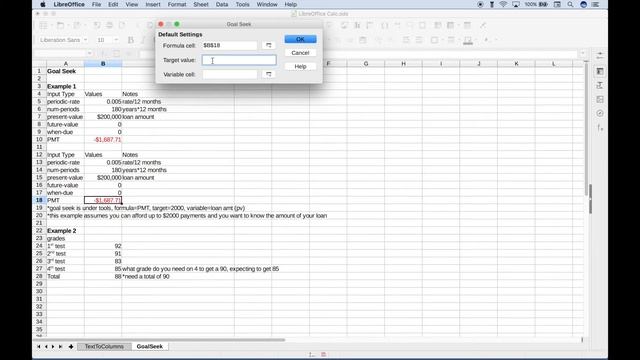Jump to first sheet tab arrow
Viewport: 640px width, 360px height.
pyautogui.click(x=39, y=347)
